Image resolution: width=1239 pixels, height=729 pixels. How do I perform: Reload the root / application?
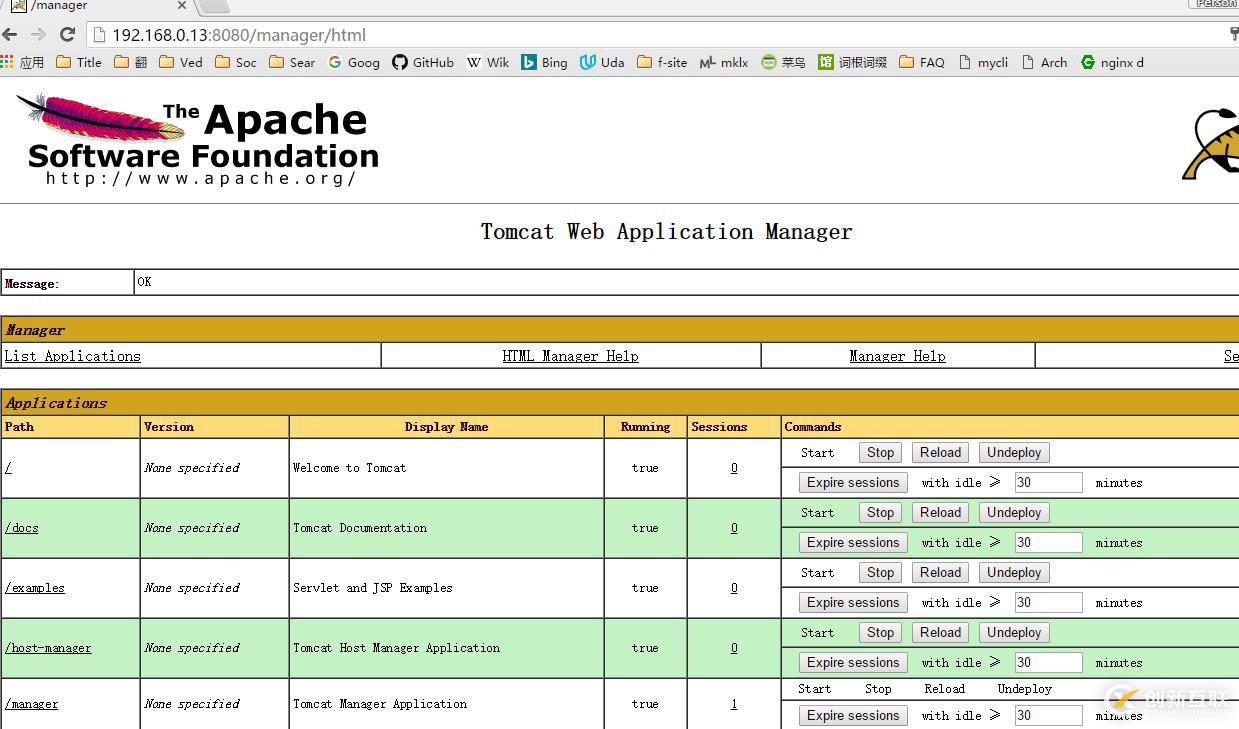click(940, 453)
